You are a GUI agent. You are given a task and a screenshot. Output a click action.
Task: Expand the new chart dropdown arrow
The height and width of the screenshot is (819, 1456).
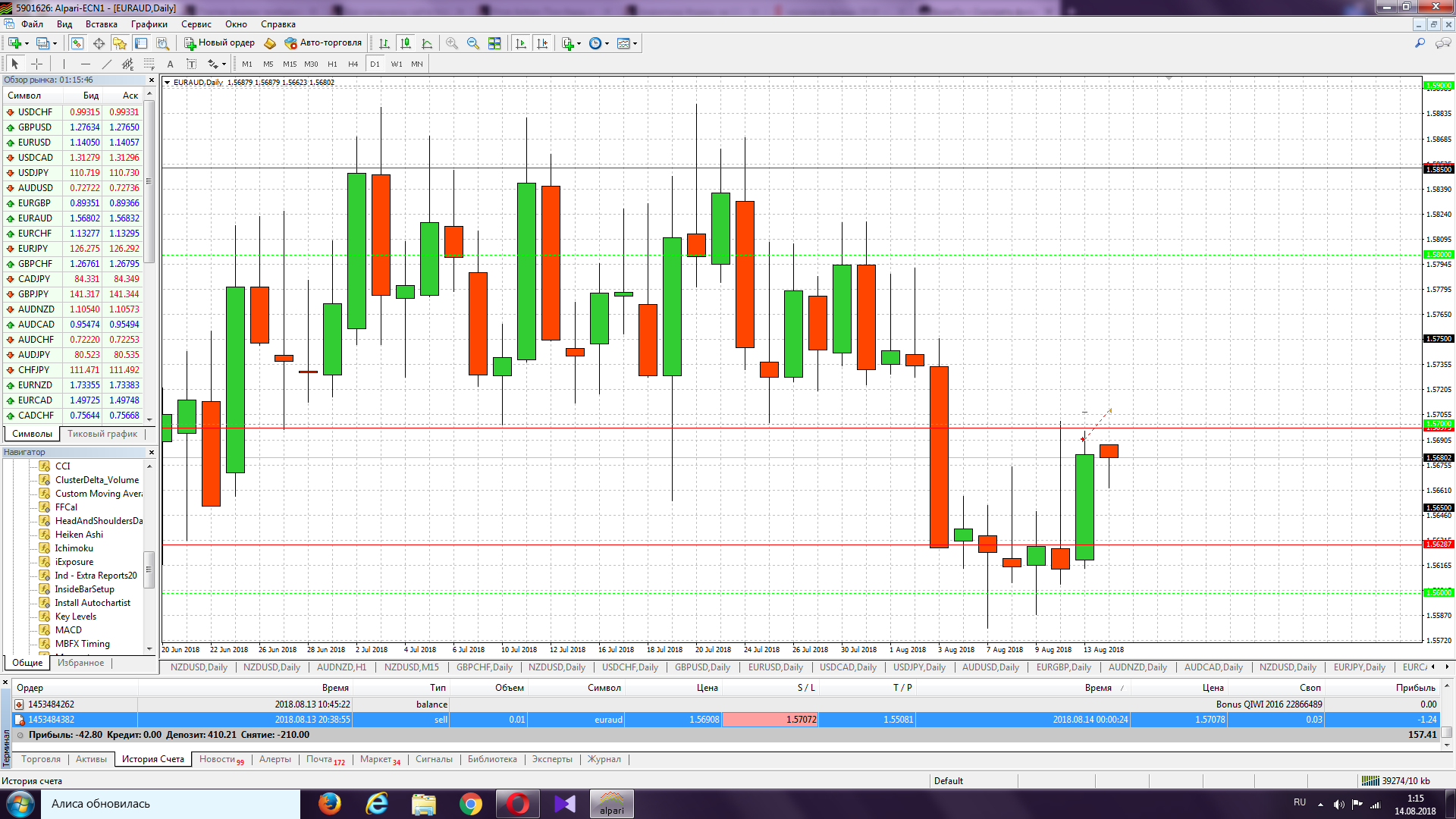[27, 43]
